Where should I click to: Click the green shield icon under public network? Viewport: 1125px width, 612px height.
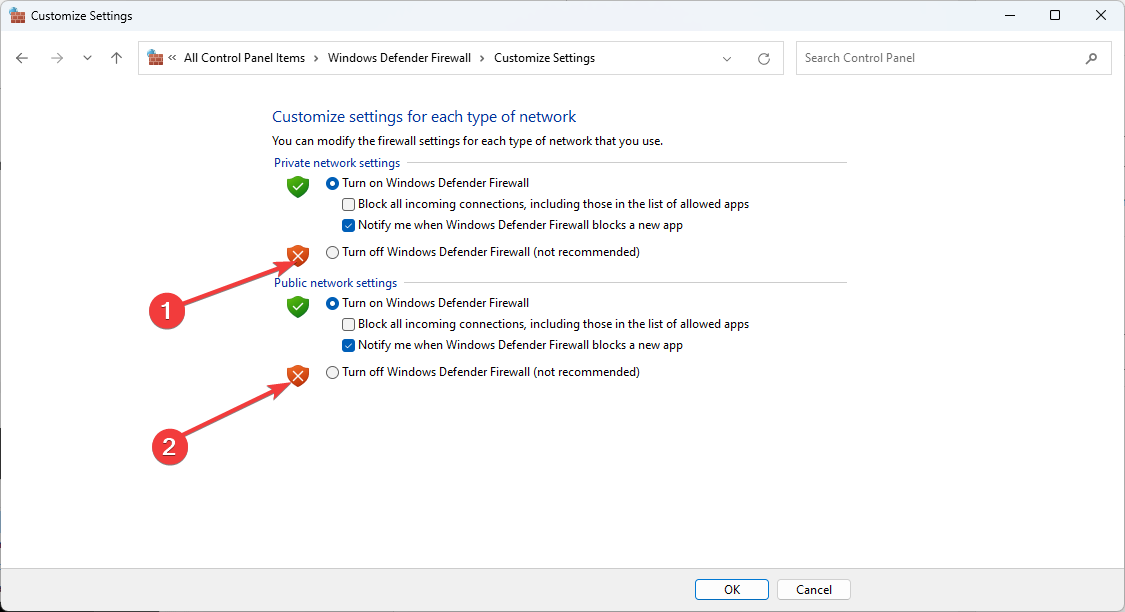(x=298, y=306)
